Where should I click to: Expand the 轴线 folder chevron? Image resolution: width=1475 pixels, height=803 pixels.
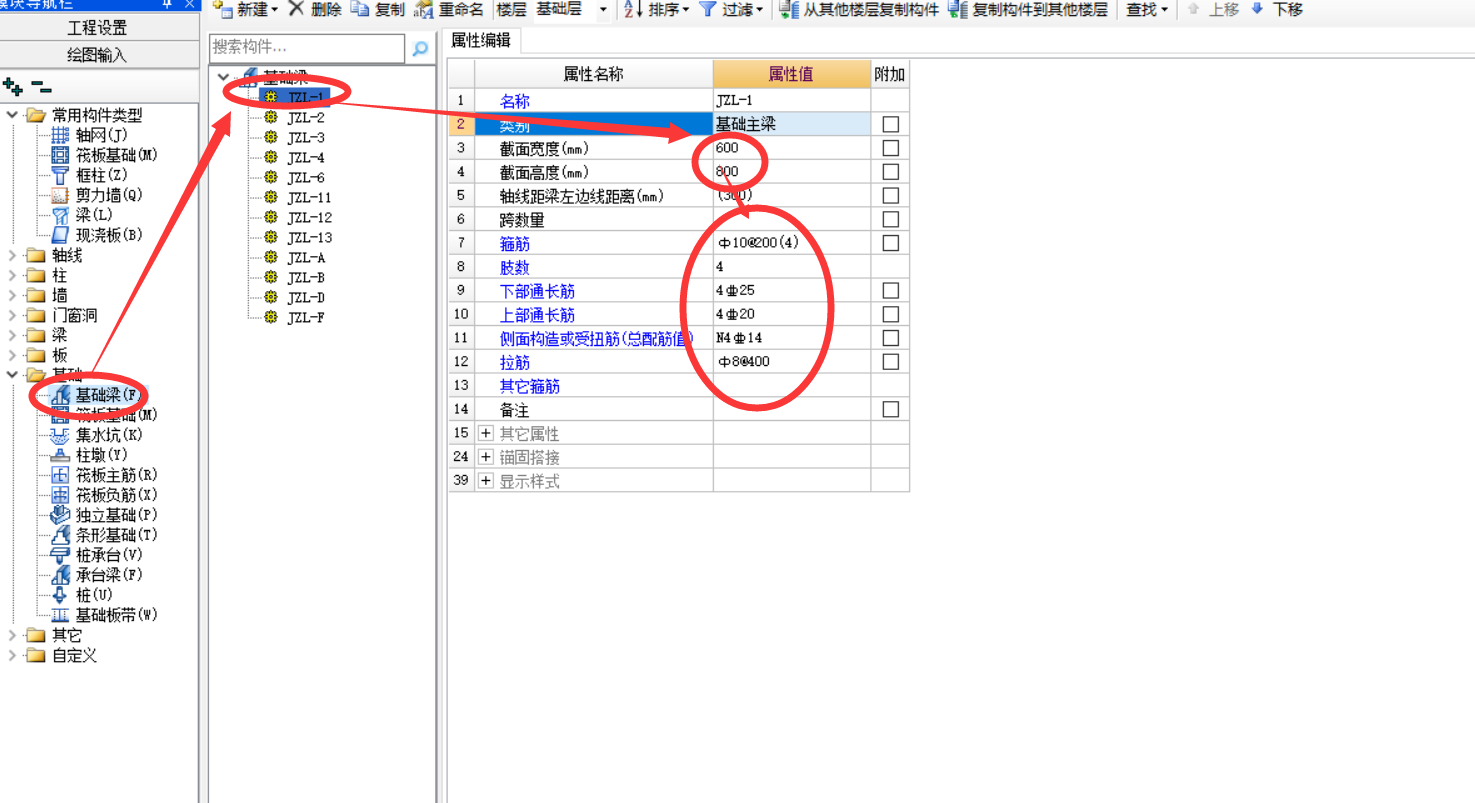click(x=12, y=255)
